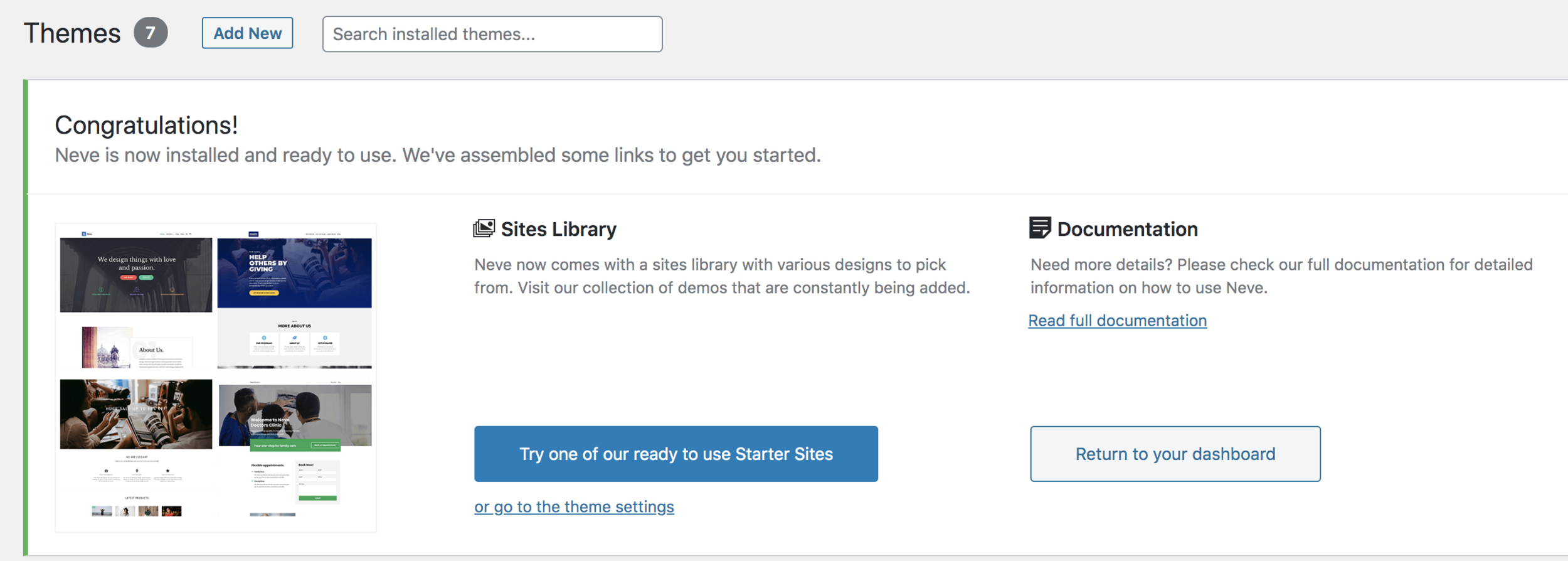Image resolution: width=1568 pixels, height=561 pixels.
Task: Click the Documentation page icon
Action: [1040, 228]
